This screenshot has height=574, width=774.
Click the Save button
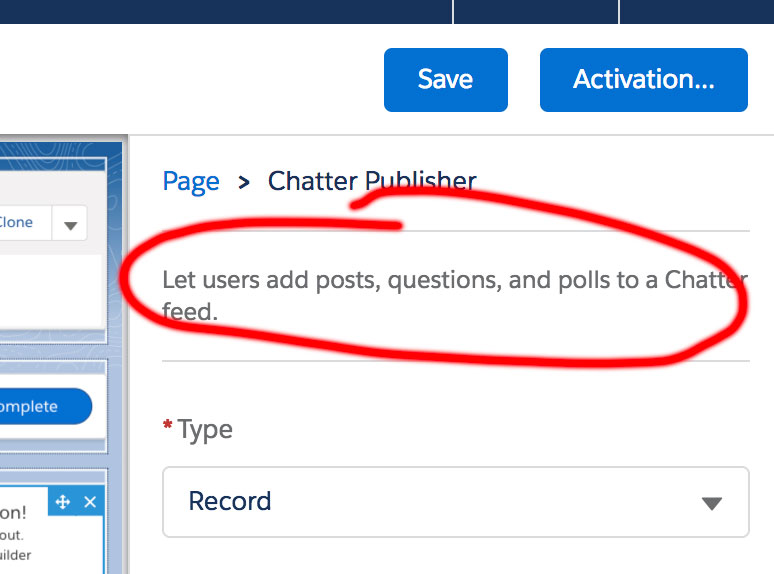coord(445,80)
